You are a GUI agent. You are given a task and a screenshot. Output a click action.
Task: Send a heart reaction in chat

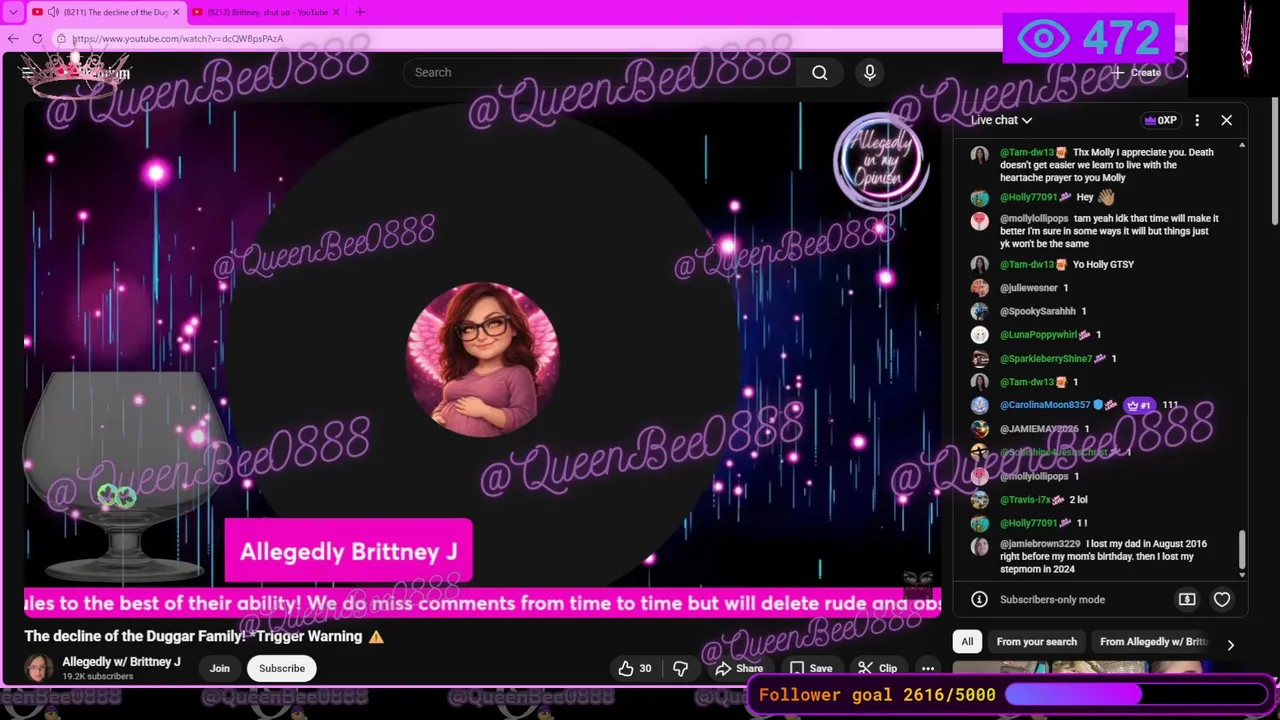tap(1222, 599)
